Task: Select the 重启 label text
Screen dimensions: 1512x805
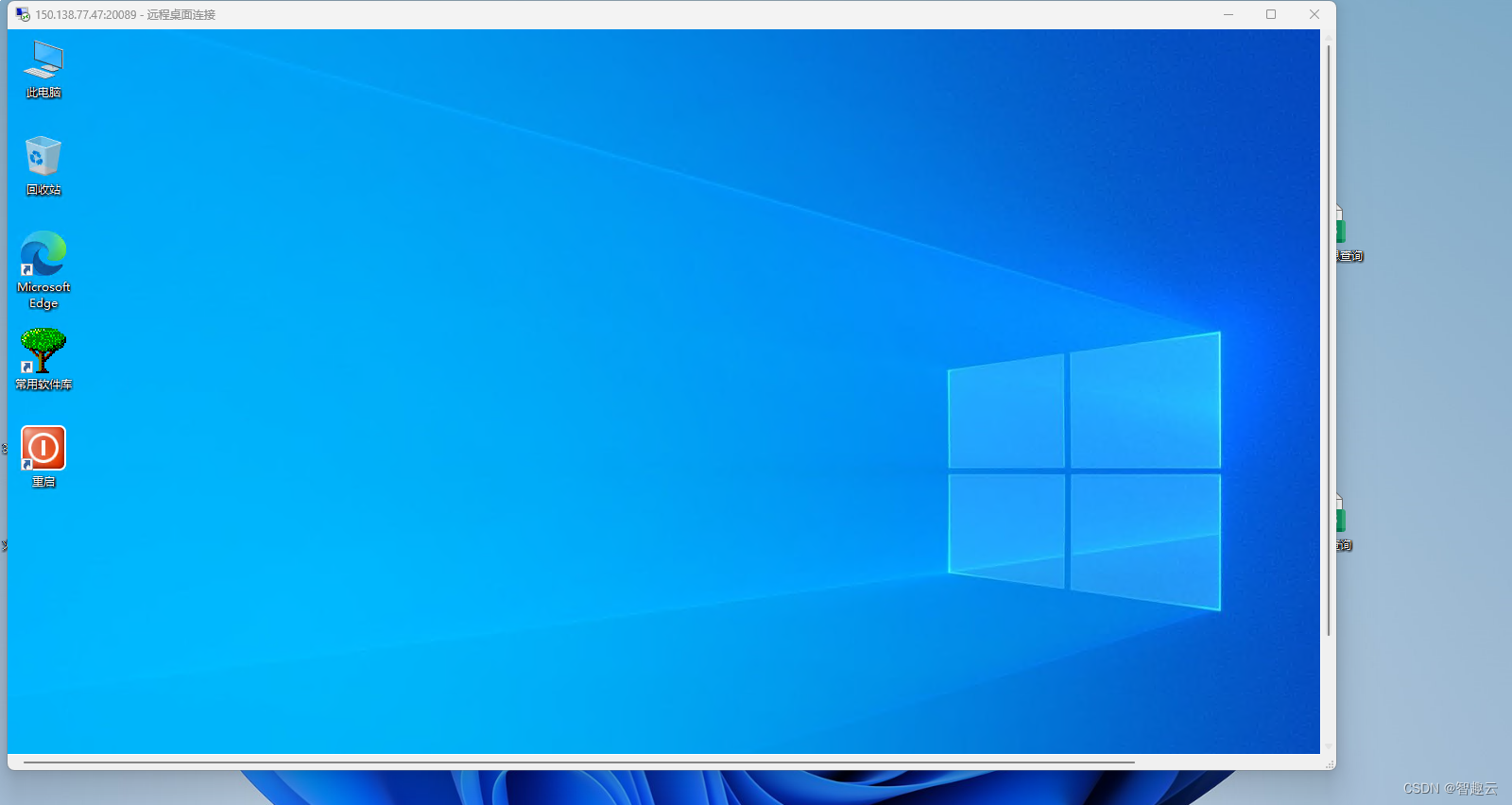Action: pyautogui.click(x=43, y=482)
